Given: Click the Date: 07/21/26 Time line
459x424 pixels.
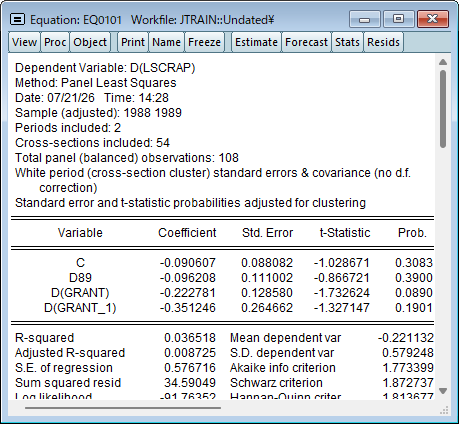Looking at the screenshot, I should (x=92, y=98).
